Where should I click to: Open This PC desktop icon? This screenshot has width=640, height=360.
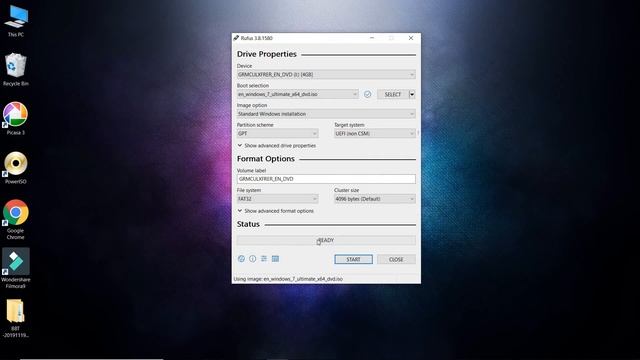(x=16, y=21)
